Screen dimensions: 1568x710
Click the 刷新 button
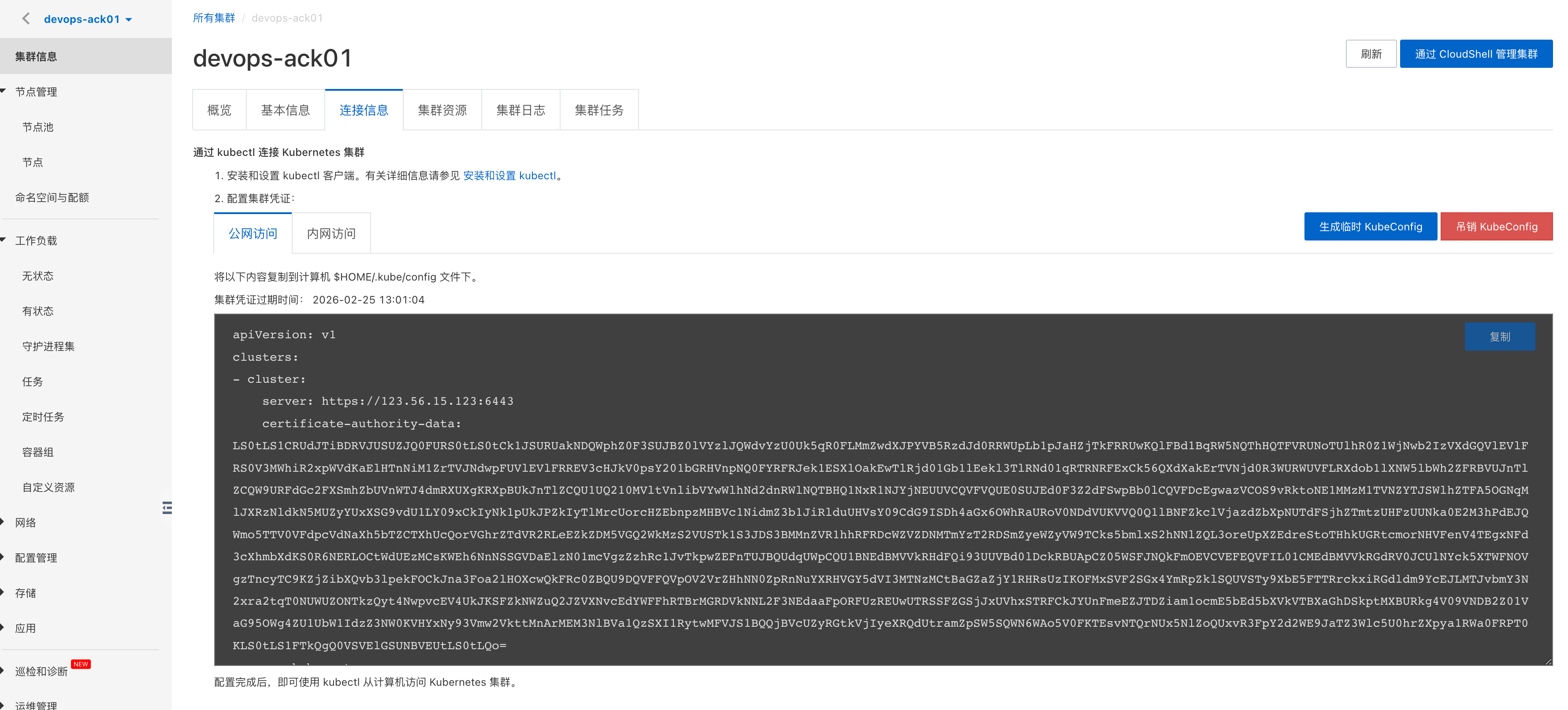(x=1371, y=54)
